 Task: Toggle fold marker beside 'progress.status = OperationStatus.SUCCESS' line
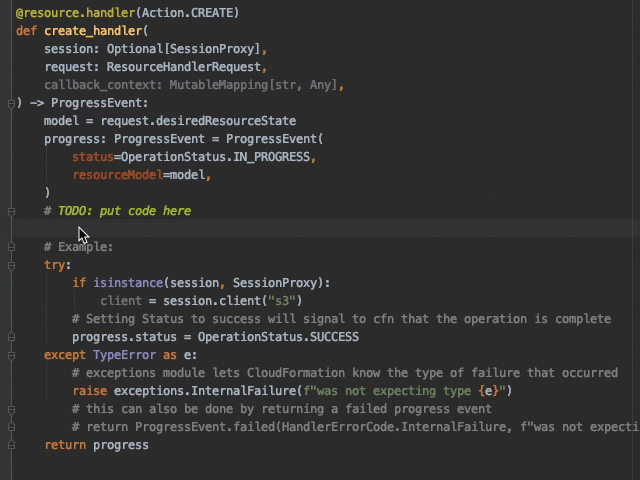click(11, 337)
